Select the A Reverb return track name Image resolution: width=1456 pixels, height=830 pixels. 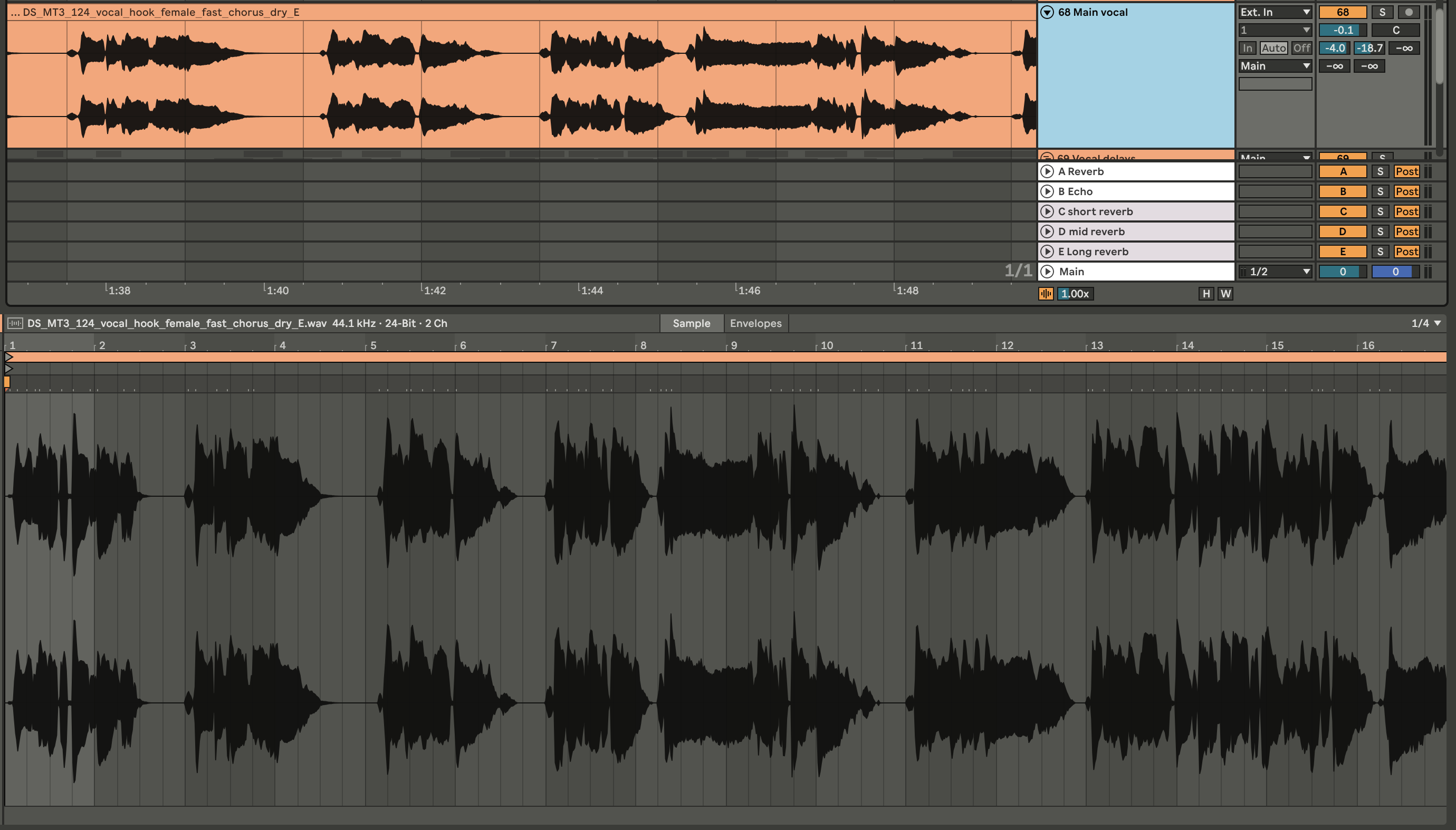(1080, 171)
